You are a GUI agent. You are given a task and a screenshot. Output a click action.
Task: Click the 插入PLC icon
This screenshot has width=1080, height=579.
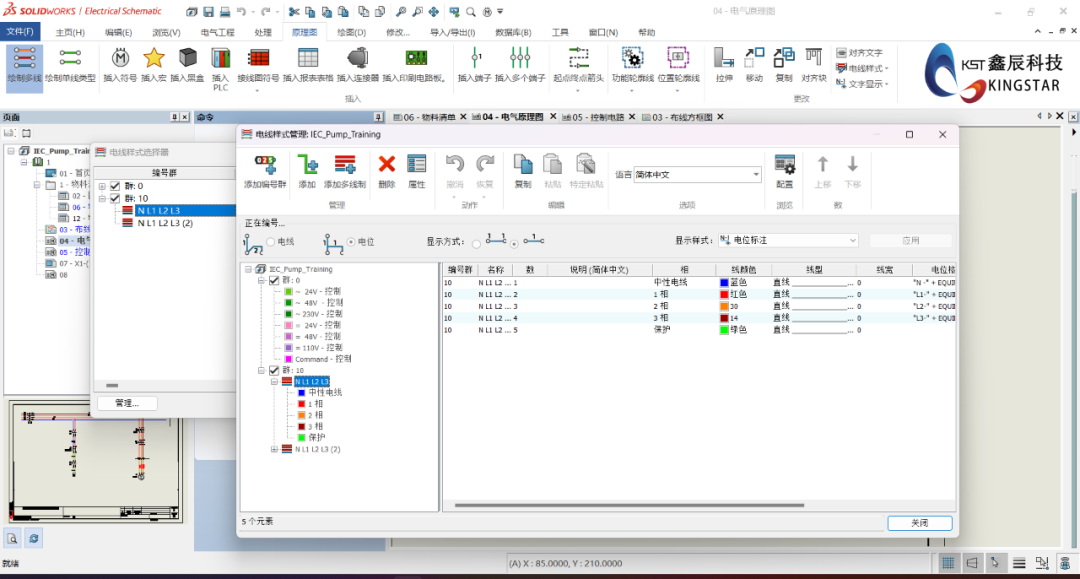click(220, 58)
